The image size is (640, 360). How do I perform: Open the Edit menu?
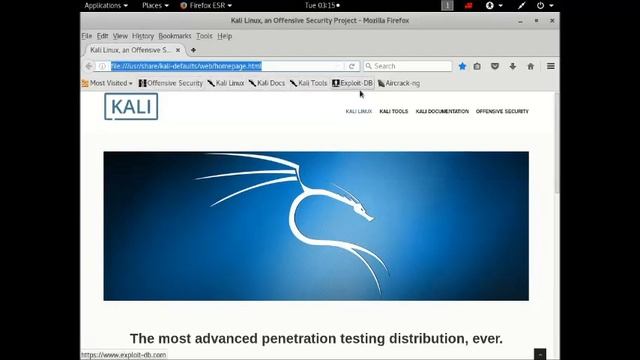tap(102, 36)
